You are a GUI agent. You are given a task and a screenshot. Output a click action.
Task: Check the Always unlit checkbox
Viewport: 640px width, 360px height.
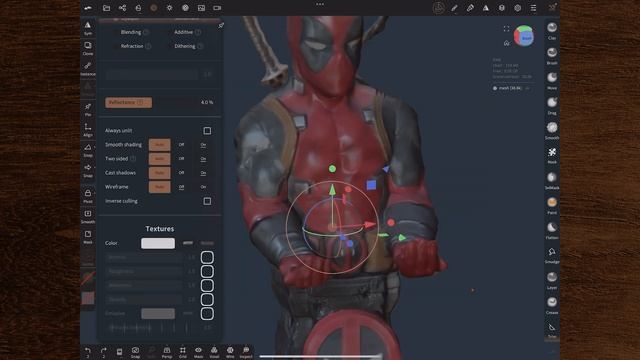207,131
